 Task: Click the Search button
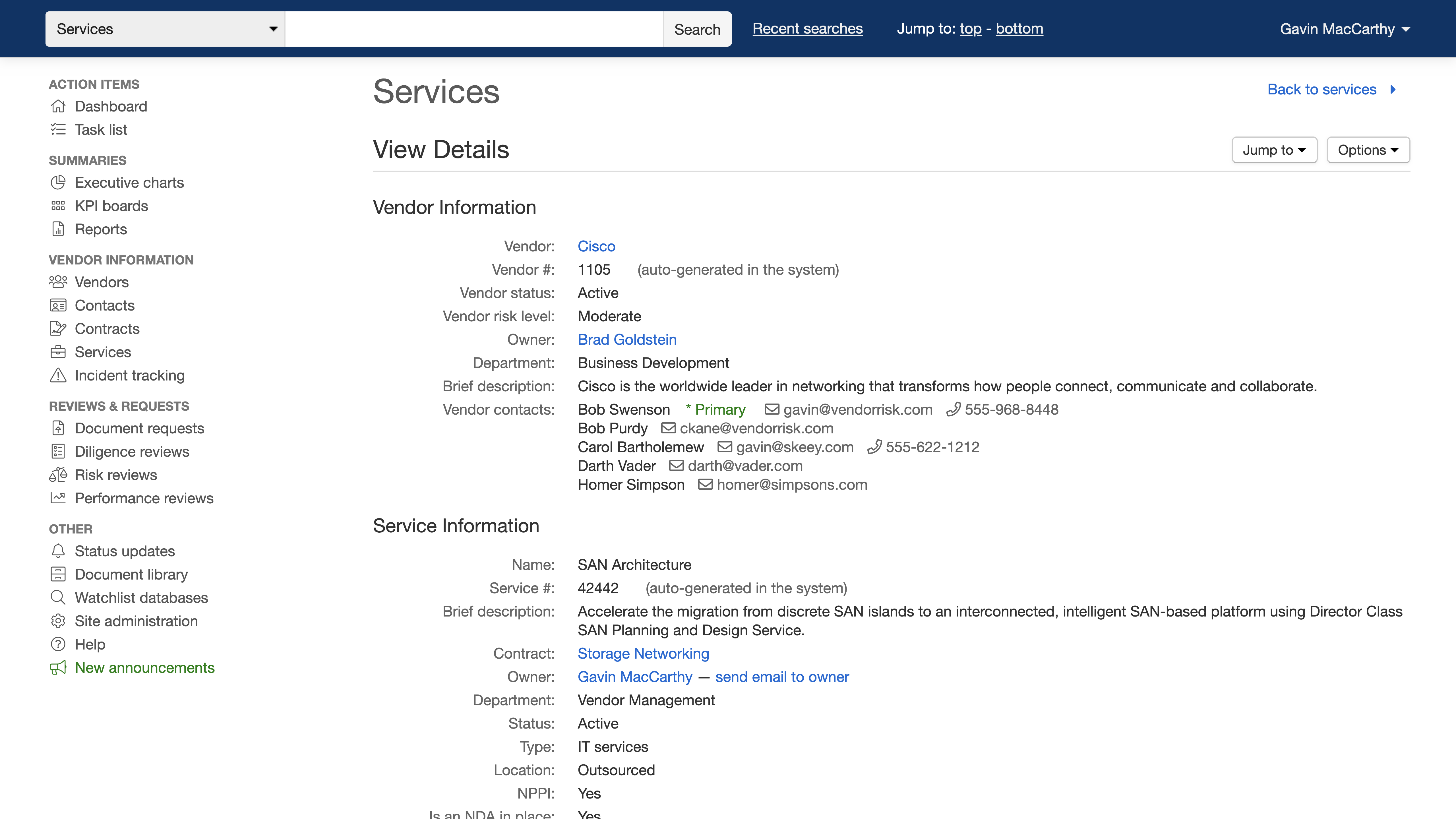[697, 29]
